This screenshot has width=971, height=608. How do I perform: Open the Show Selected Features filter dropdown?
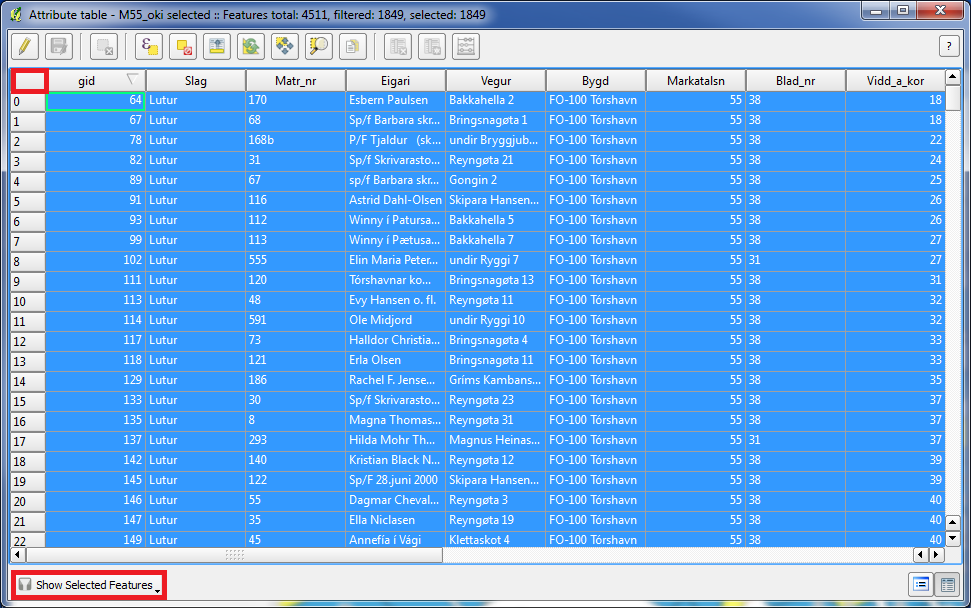pos(89,585)
